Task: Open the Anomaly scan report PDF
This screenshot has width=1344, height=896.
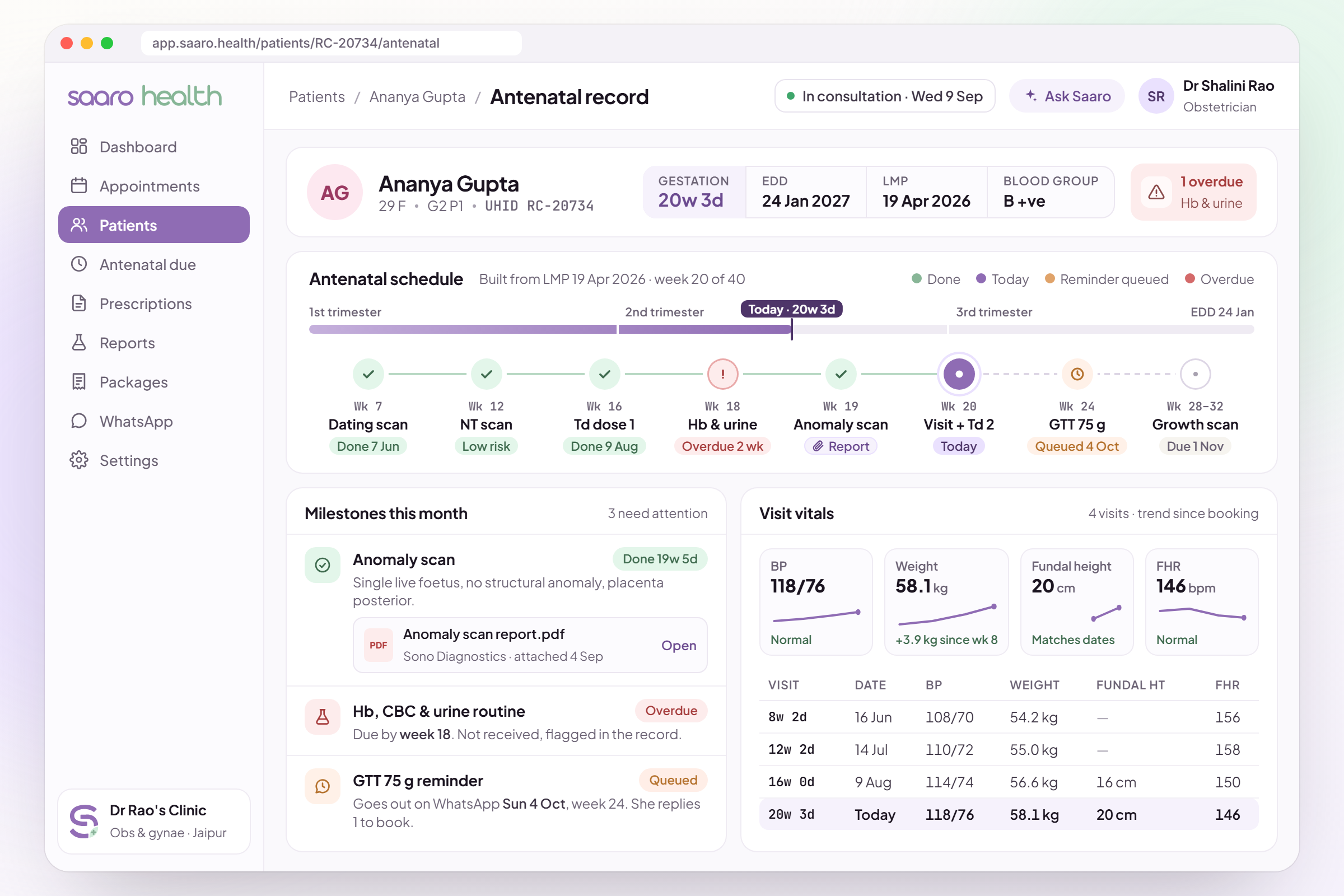Action: click(678, 645)
